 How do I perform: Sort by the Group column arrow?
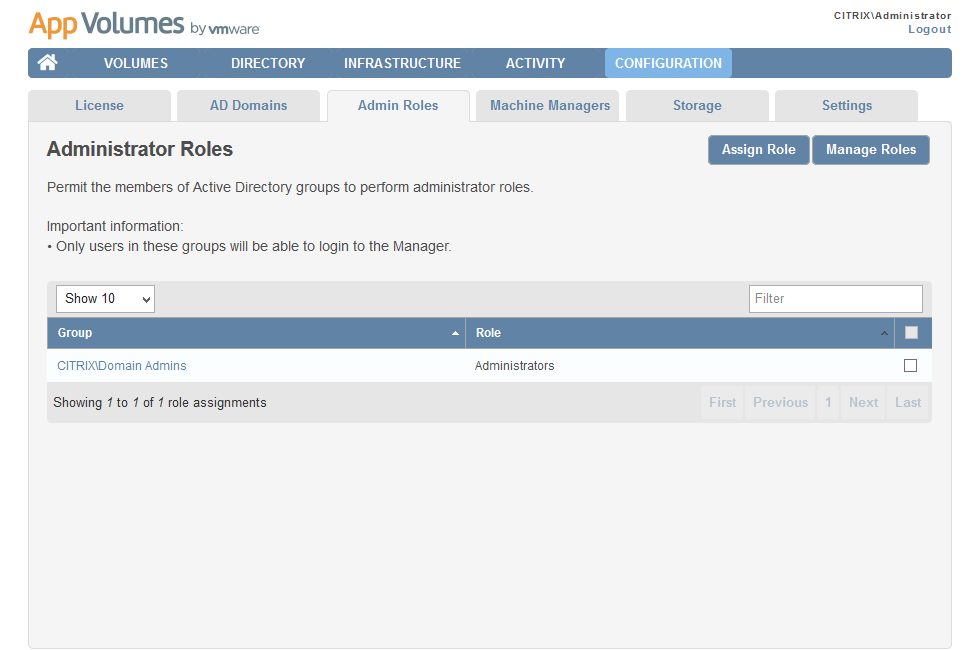455,333
